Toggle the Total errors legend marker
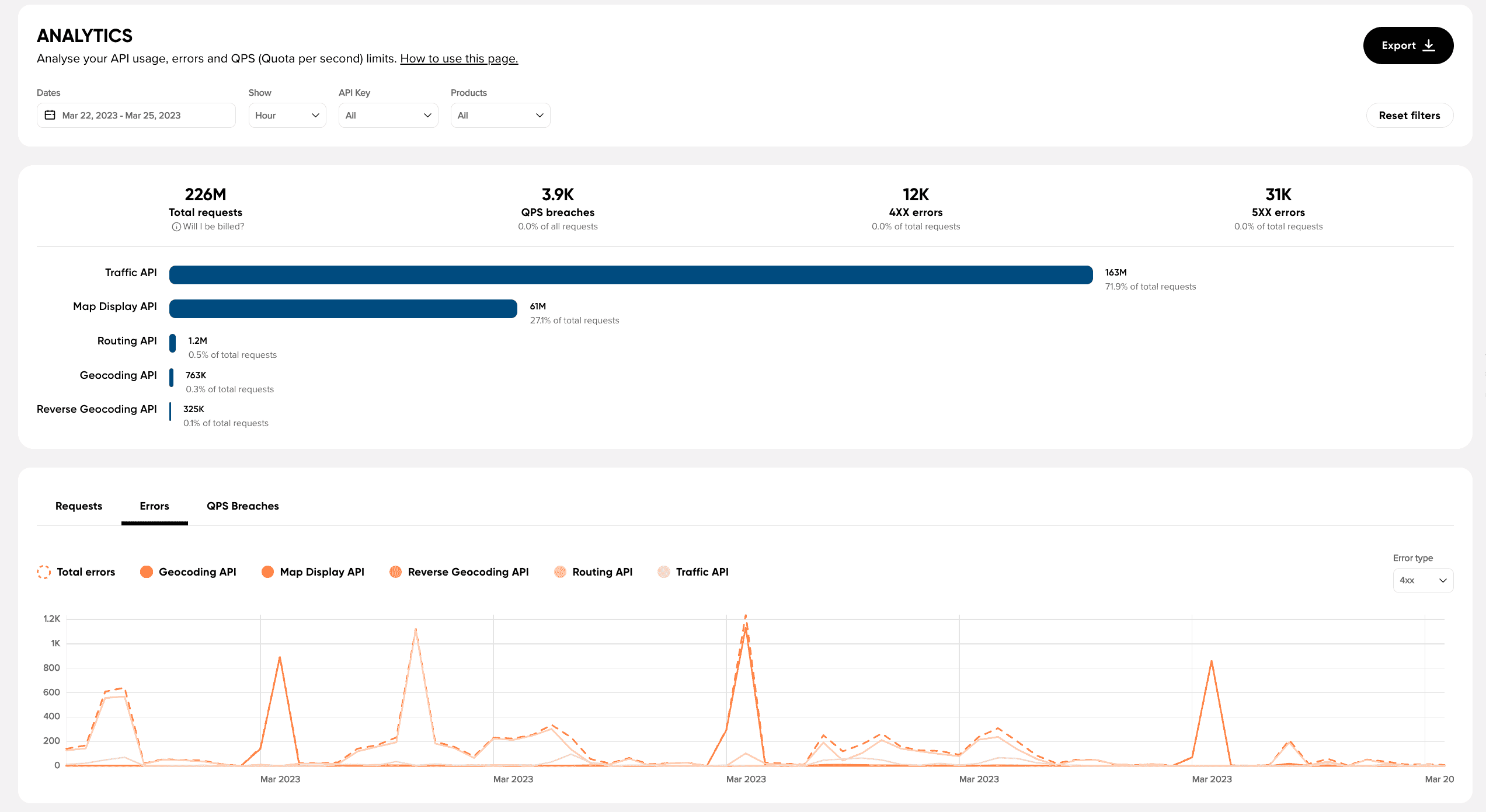This screenshot has width=1486, height=812. (44, 572)
